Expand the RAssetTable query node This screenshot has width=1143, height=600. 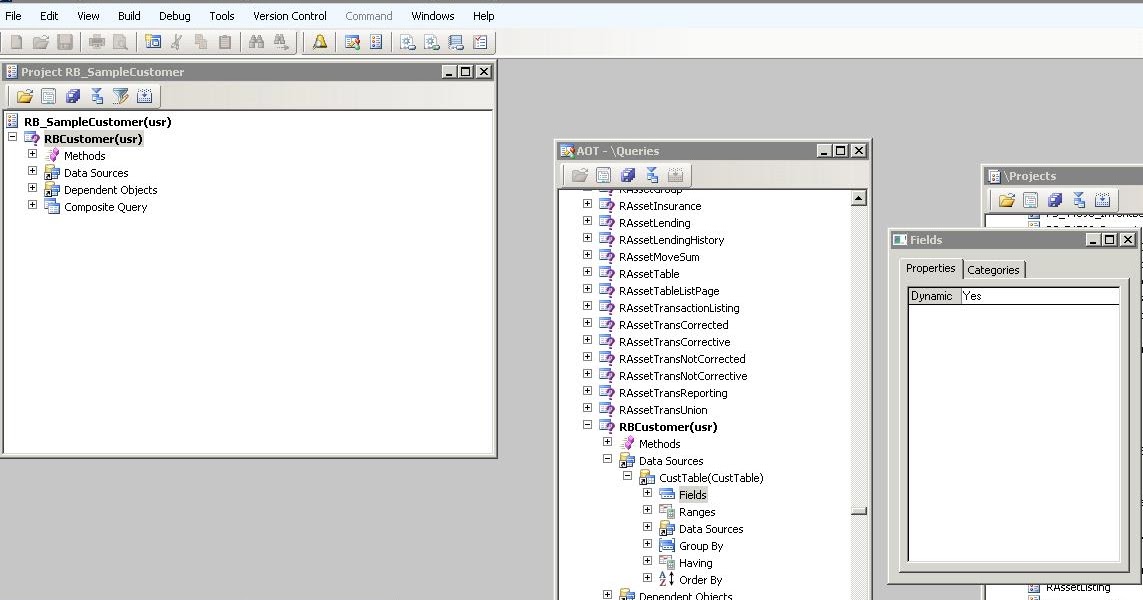click(587, 273)
